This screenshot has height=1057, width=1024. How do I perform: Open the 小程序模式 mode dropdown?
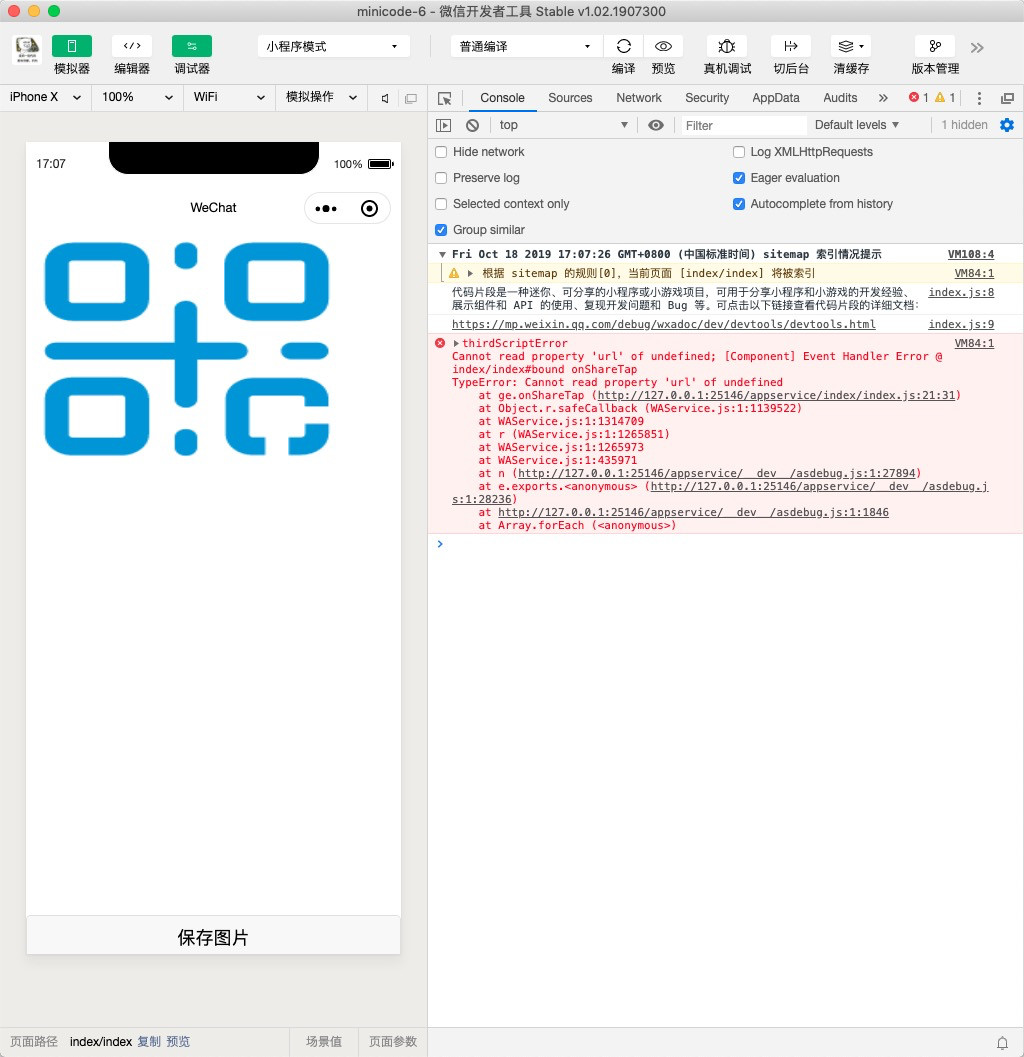pos(333,47)
